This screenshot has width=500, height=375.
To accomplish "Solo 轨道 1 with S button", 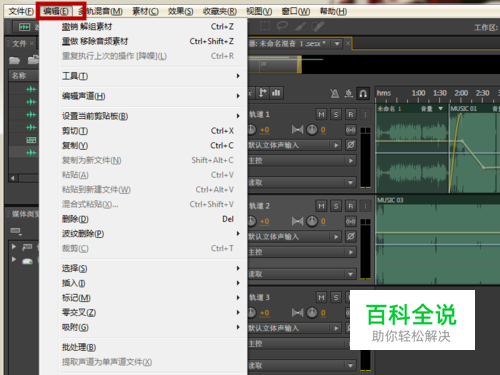I will click(336, 114).
